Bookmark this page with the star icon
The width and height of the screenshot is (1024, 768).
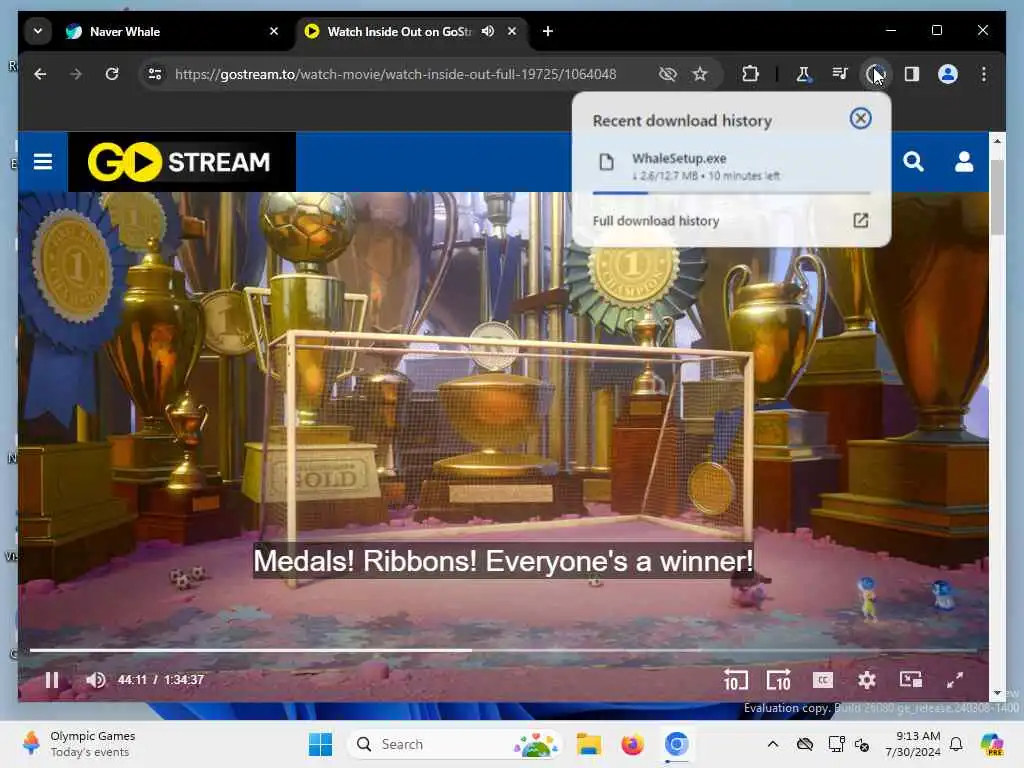(x=700, y=74)
